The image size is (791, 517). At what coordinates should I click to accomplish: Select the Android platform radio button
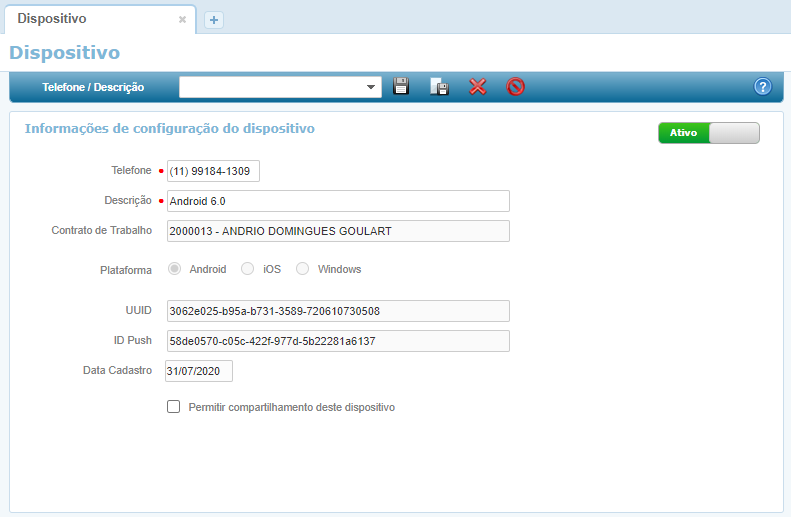click(175, 269)
